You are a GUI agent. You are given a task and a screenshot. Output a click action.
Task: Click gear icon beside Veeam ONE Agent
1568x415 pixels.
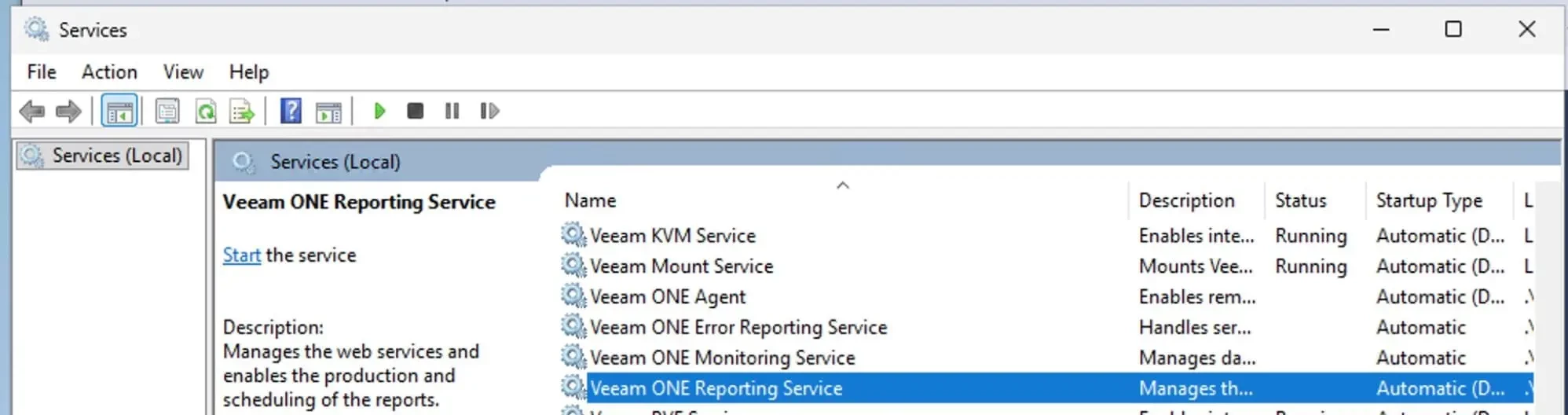573,296
